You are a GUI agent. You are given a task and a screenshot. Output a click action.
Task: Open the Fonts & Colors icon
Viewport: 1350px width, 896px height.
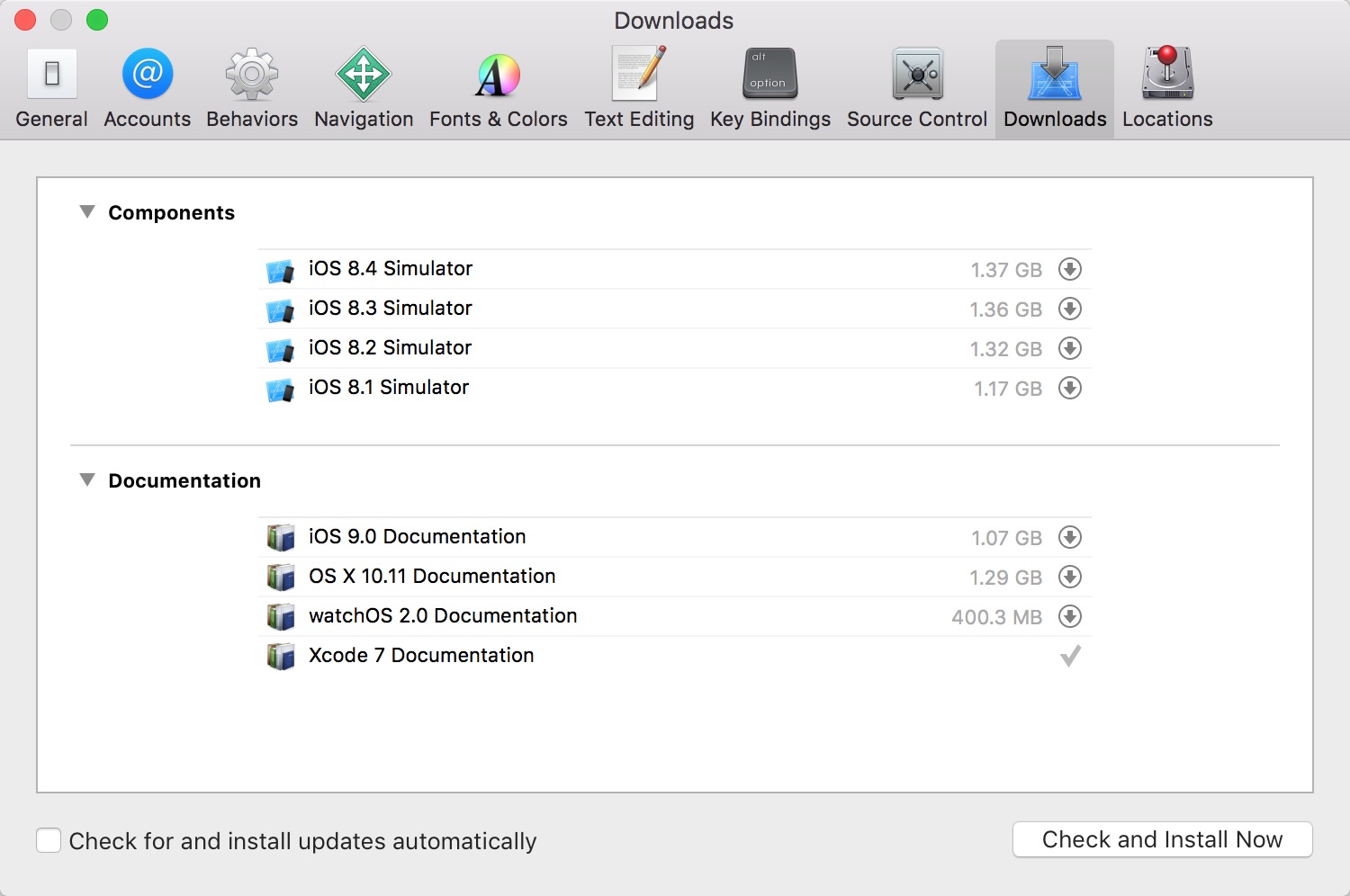point(498,75)
